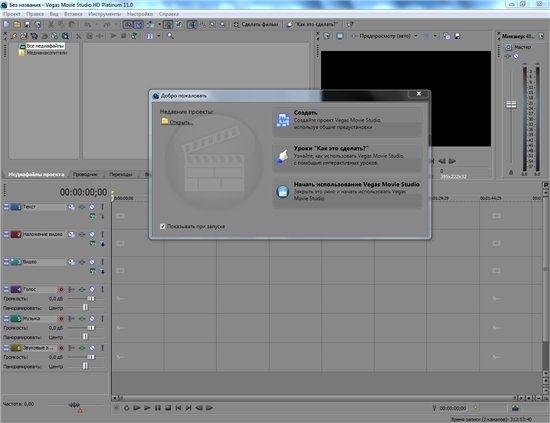This screenshot has height=423, width=550.
Task: Click the loop playback button
Action: [126, 408]
